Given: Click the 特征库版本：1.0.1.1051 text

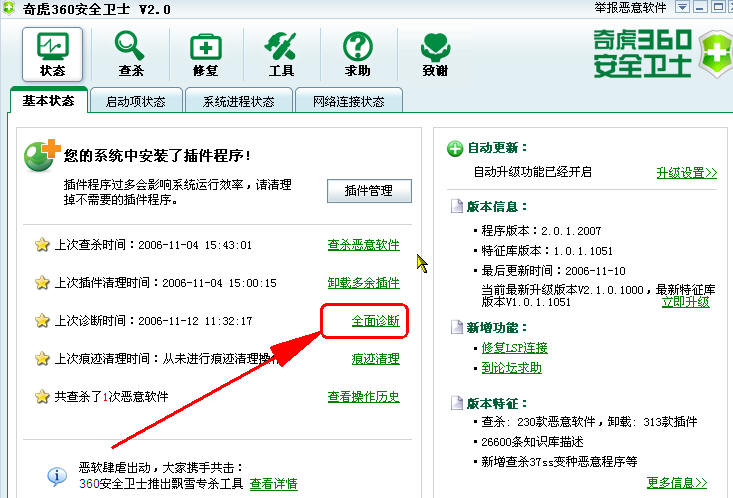Looking at the screenshot, I should (547, 251).
